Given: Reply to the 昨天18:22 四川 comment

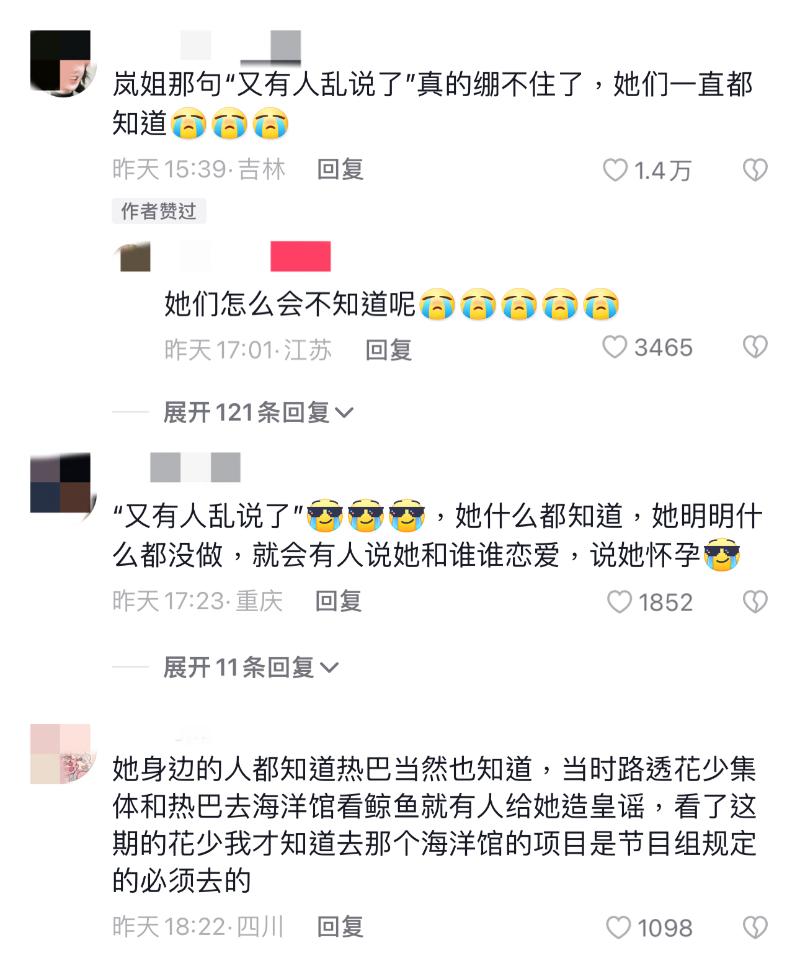Looking at the screenshot, I should [x=341, y=926].
